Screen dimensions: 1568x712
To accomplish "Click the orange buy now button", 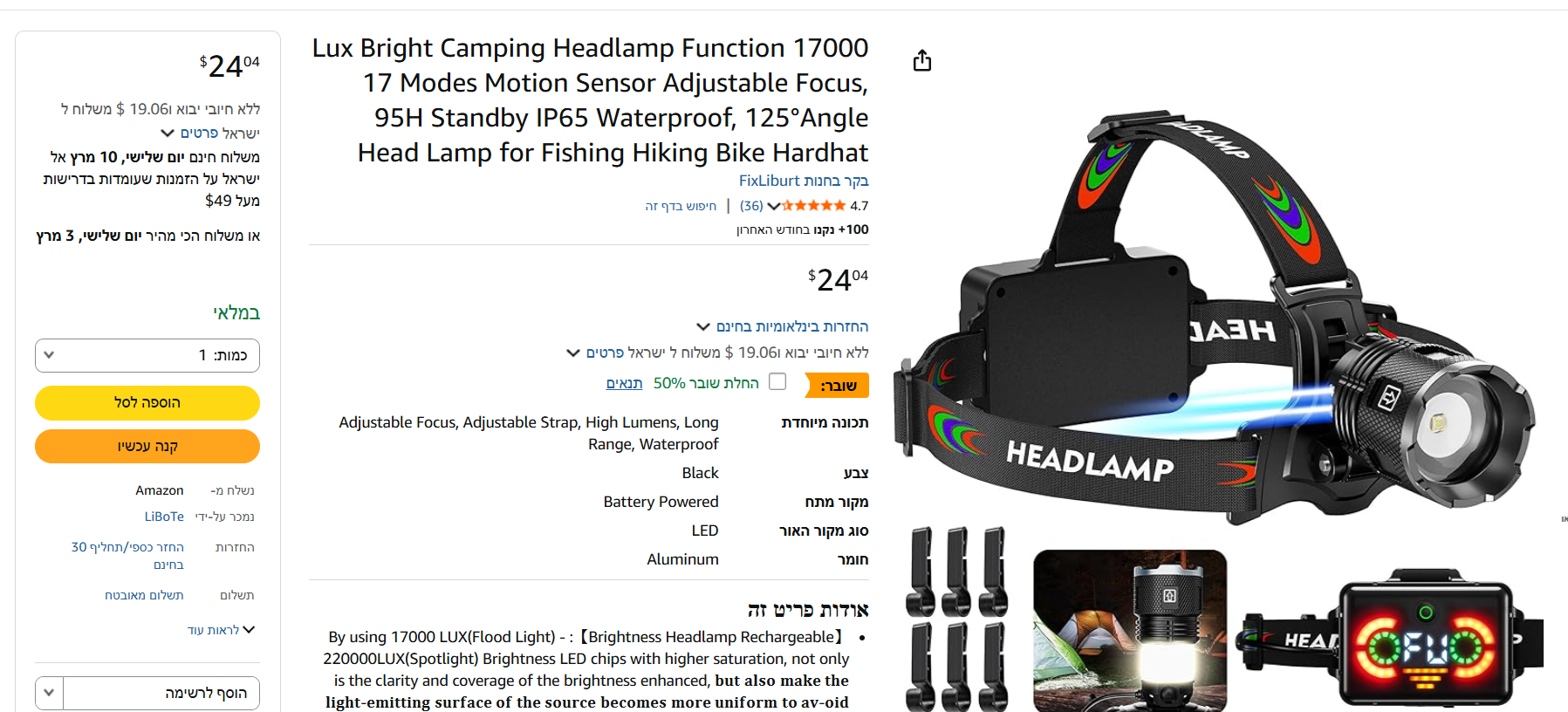I will tap(147, 447).
